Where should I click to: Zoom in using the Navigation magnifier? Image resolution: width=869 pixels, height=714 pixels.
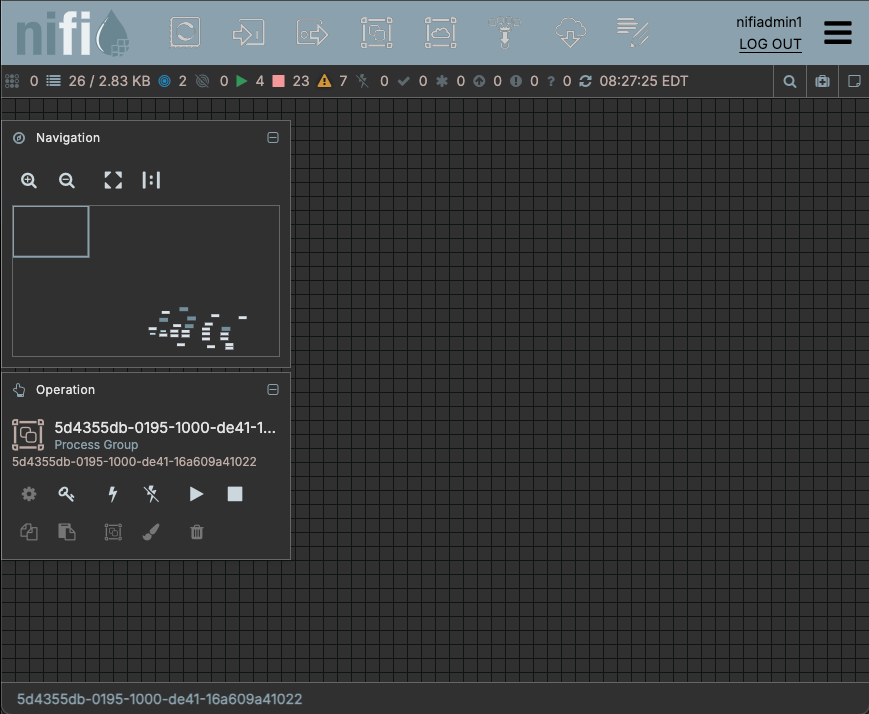click(x=29, y=180)
